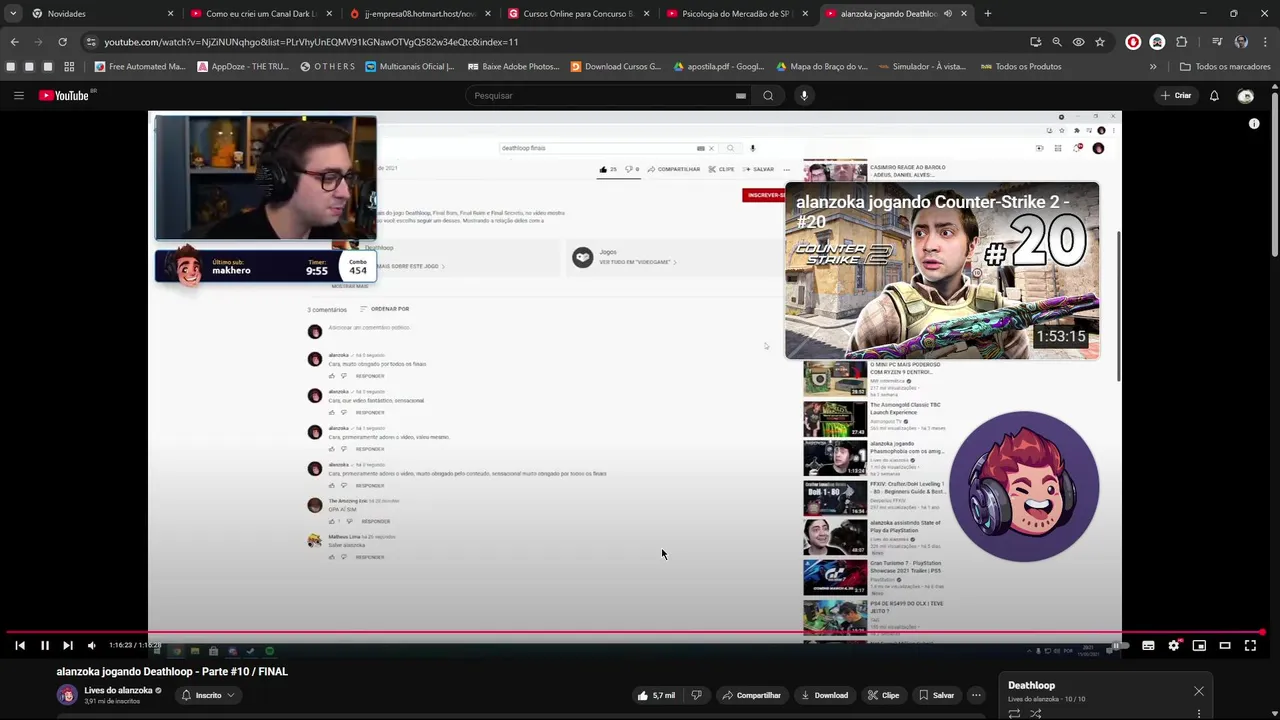Seek on the red video progress bar
This screenshot has width=1280, height=720.
coord(634,632)
